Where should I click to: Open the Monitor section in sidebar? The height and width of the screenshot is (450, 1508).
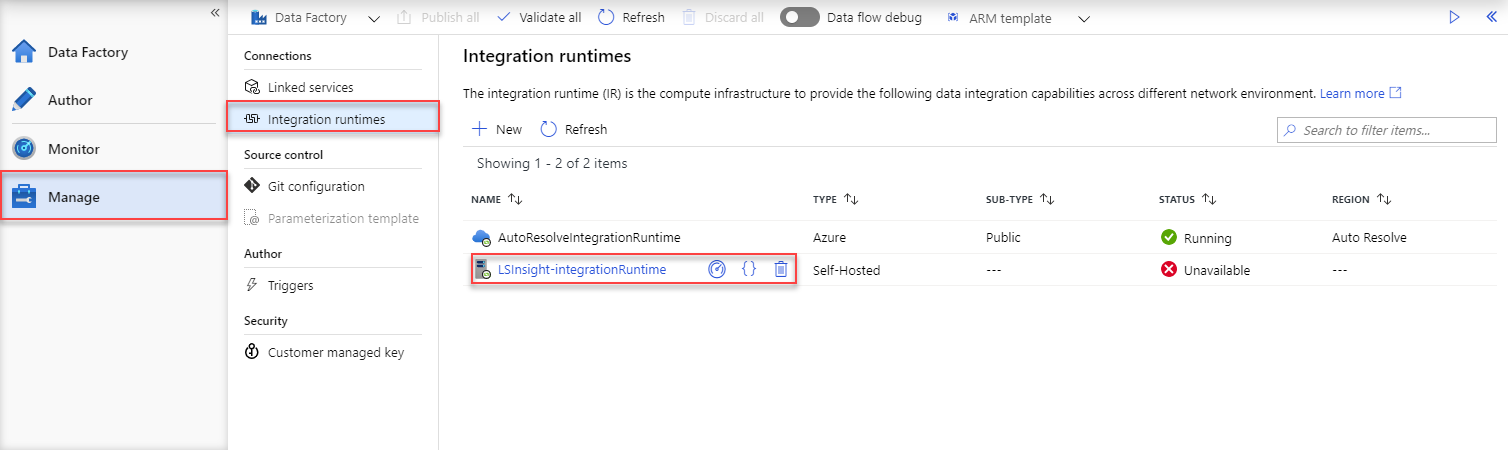click(x=73, y=149)
